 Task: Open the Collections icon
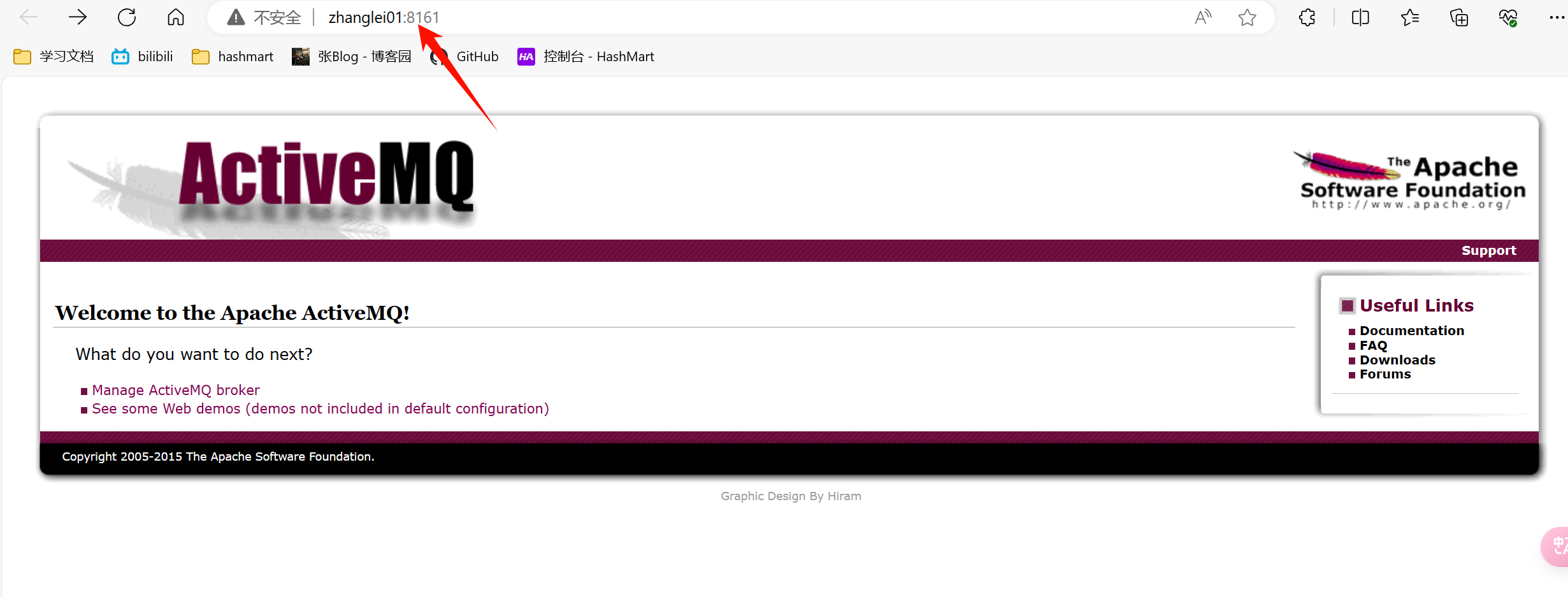pos(1459,17)
